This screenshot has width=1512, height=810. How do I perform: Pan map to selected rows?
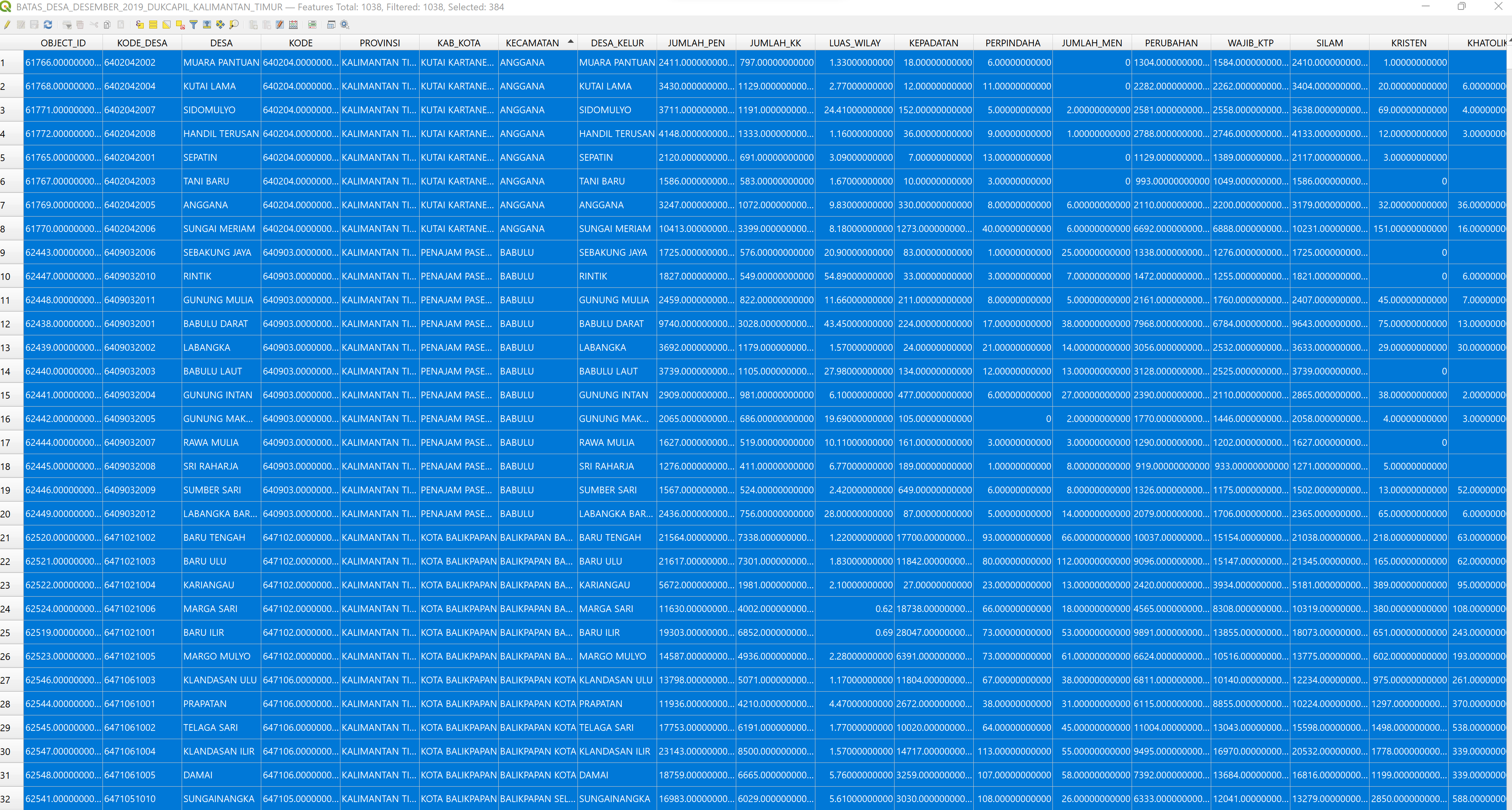[221, 25]
